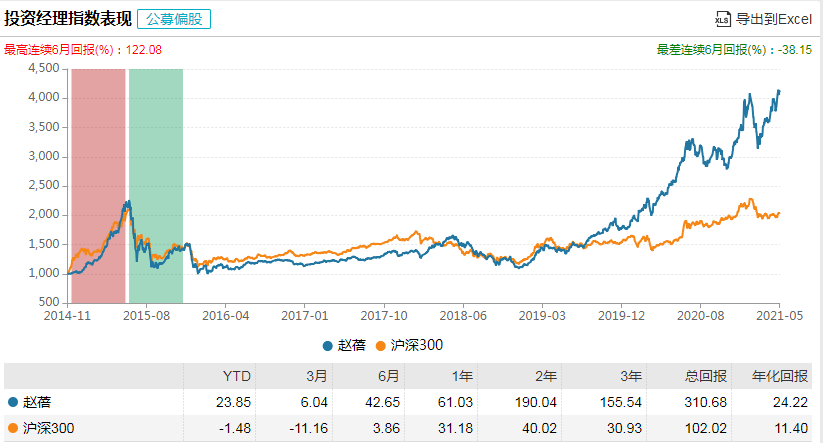Select the YTD column header
This screenshot has width=823, height=443.
[x=237, y=377]
